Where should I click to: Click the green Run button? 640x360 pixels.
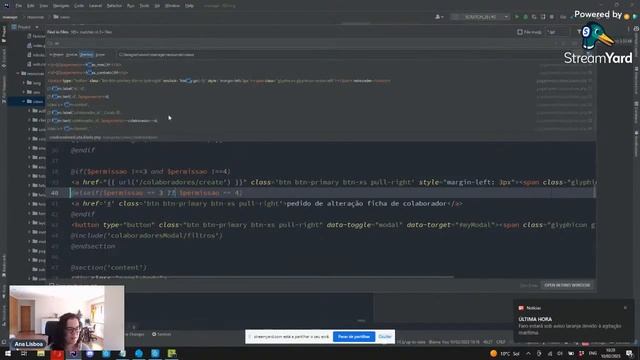pos(517,17)
